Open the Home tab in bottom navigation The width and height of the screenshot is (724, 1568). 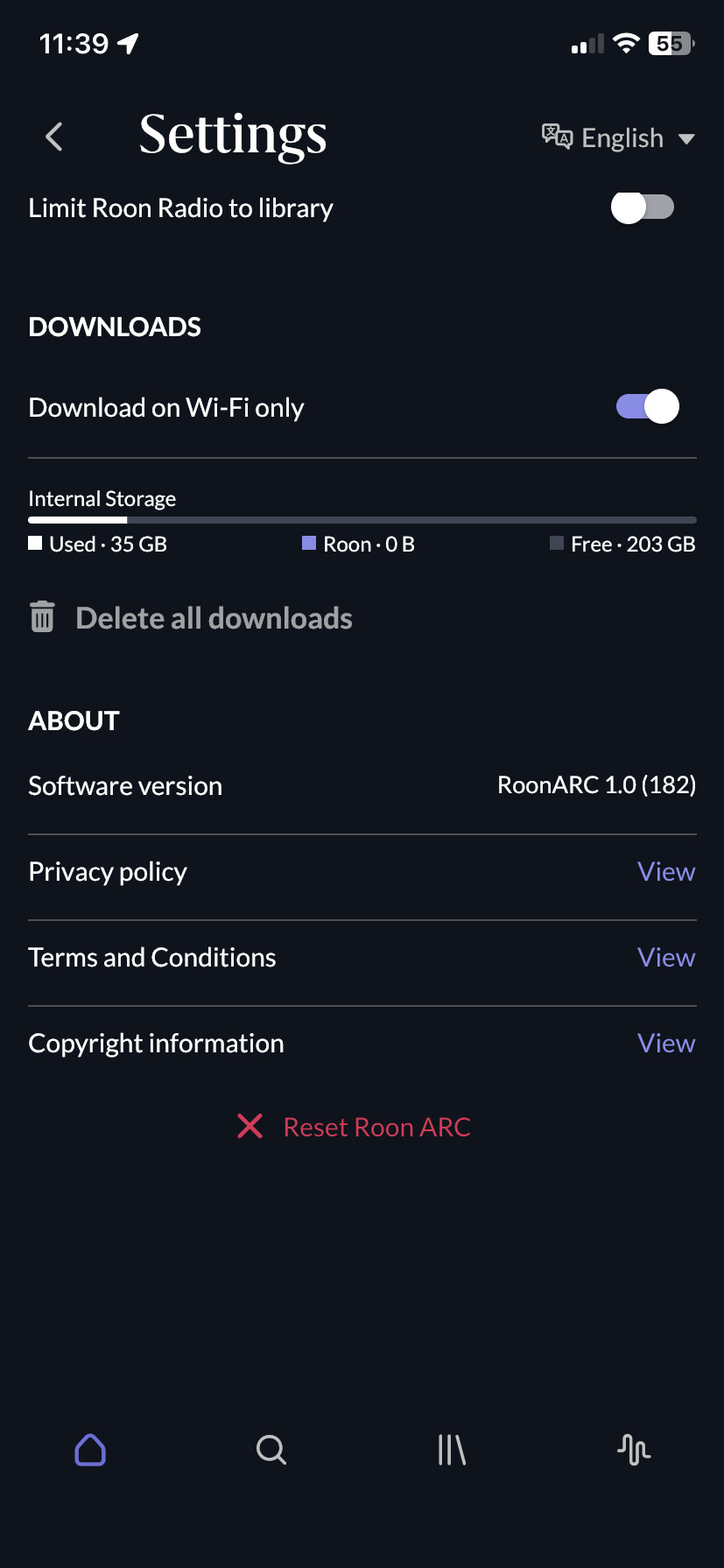pyautogui.click(x=90, y=1450)
